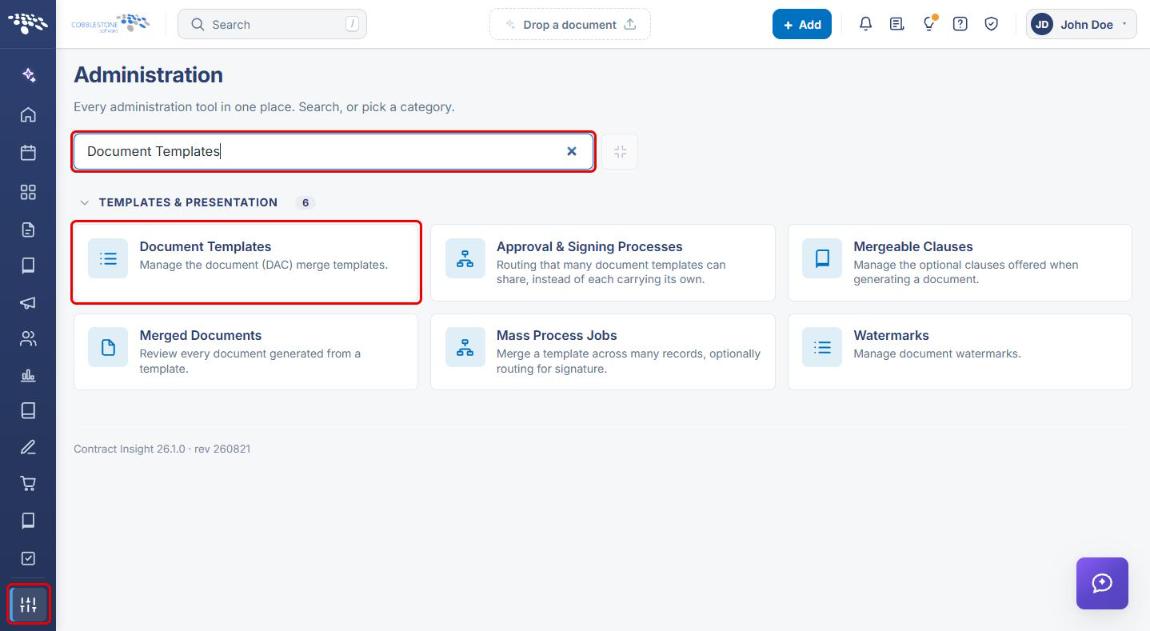Open Mass Process Jobs card title

(557, 335)
